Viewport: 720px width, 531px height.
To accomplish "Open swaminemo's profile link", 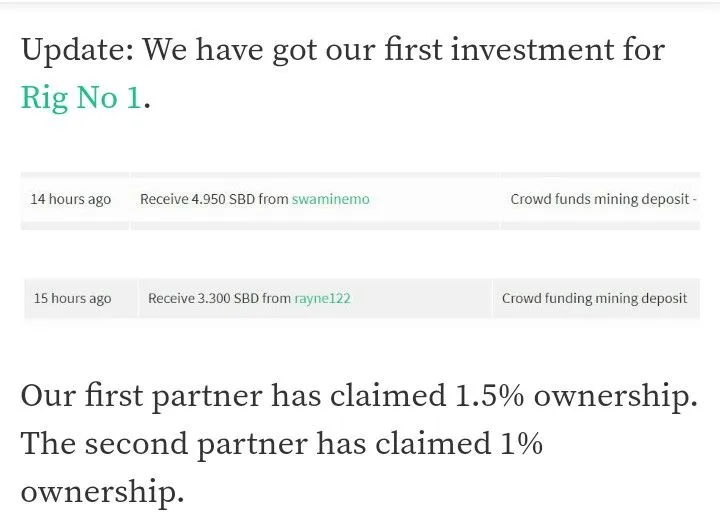I will coord(331,199).
